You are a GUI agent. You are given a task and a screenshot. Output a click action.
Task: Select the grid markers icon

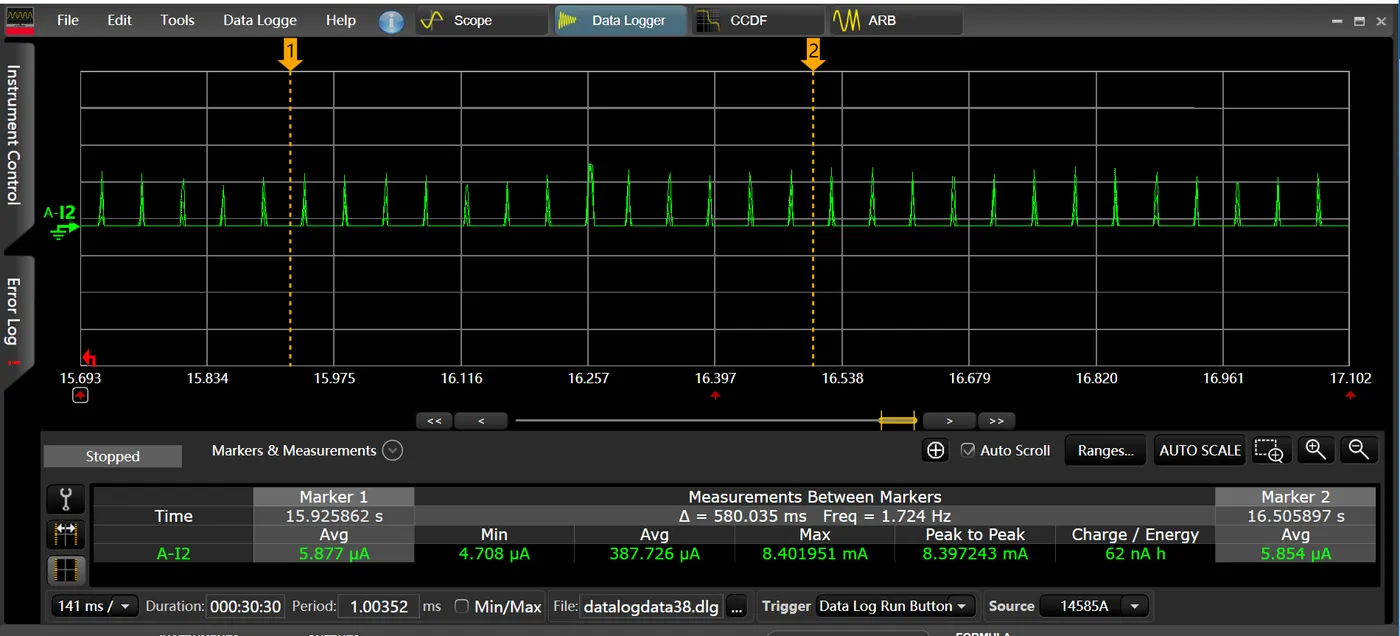pos(67,570)
